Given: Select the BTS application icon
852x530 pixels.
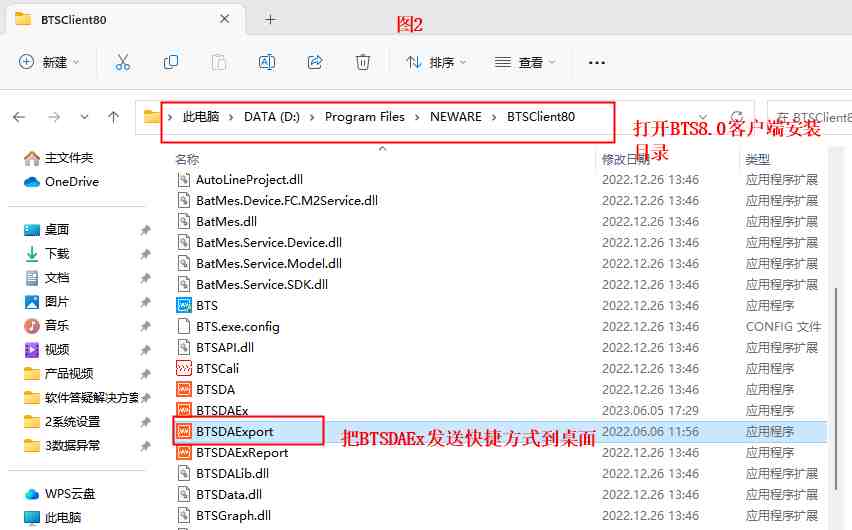Looking at the screenshot, I should pos(184,305).
